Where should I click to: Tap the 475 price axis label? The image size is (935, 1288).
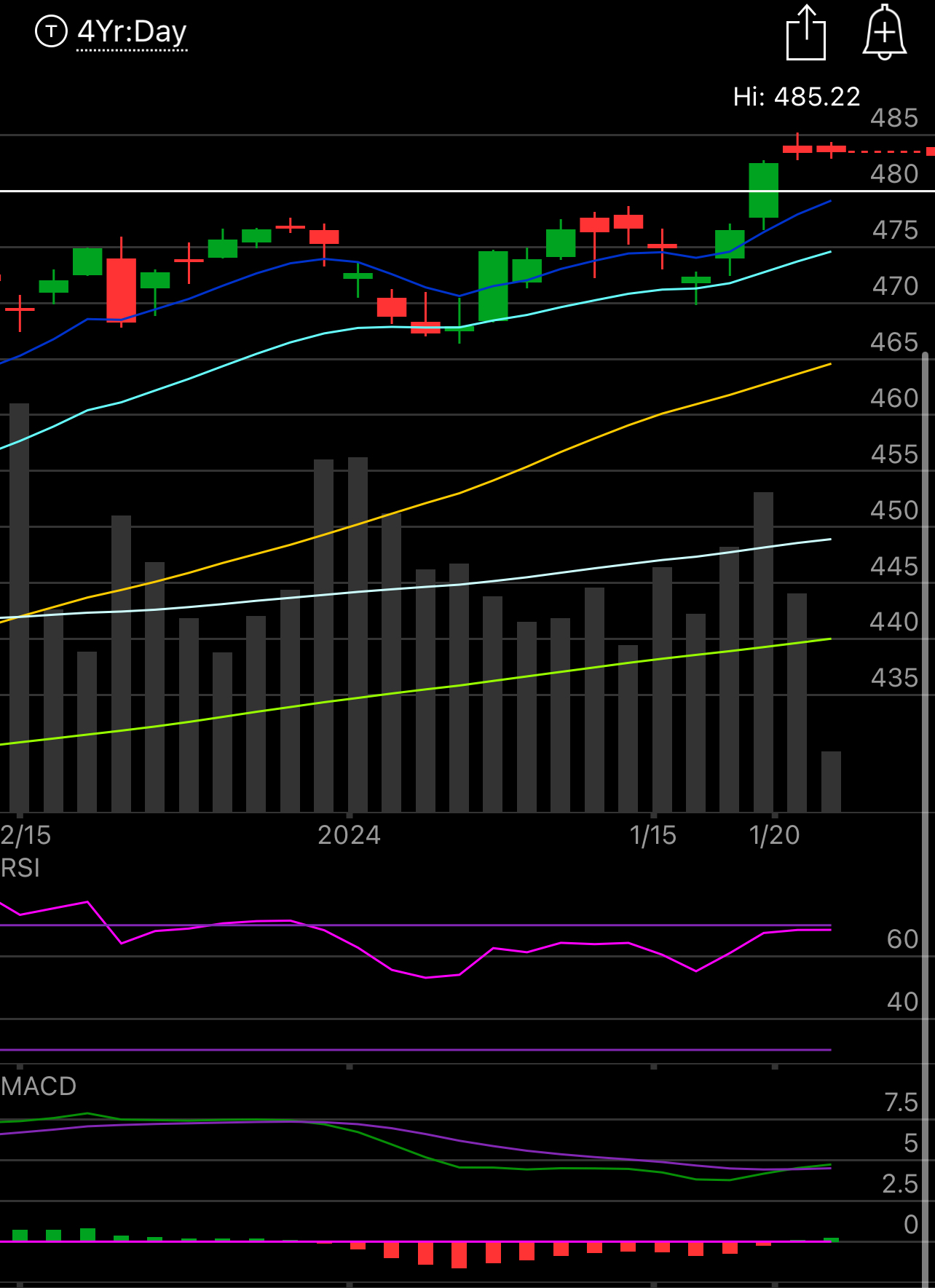pos(895,229)
